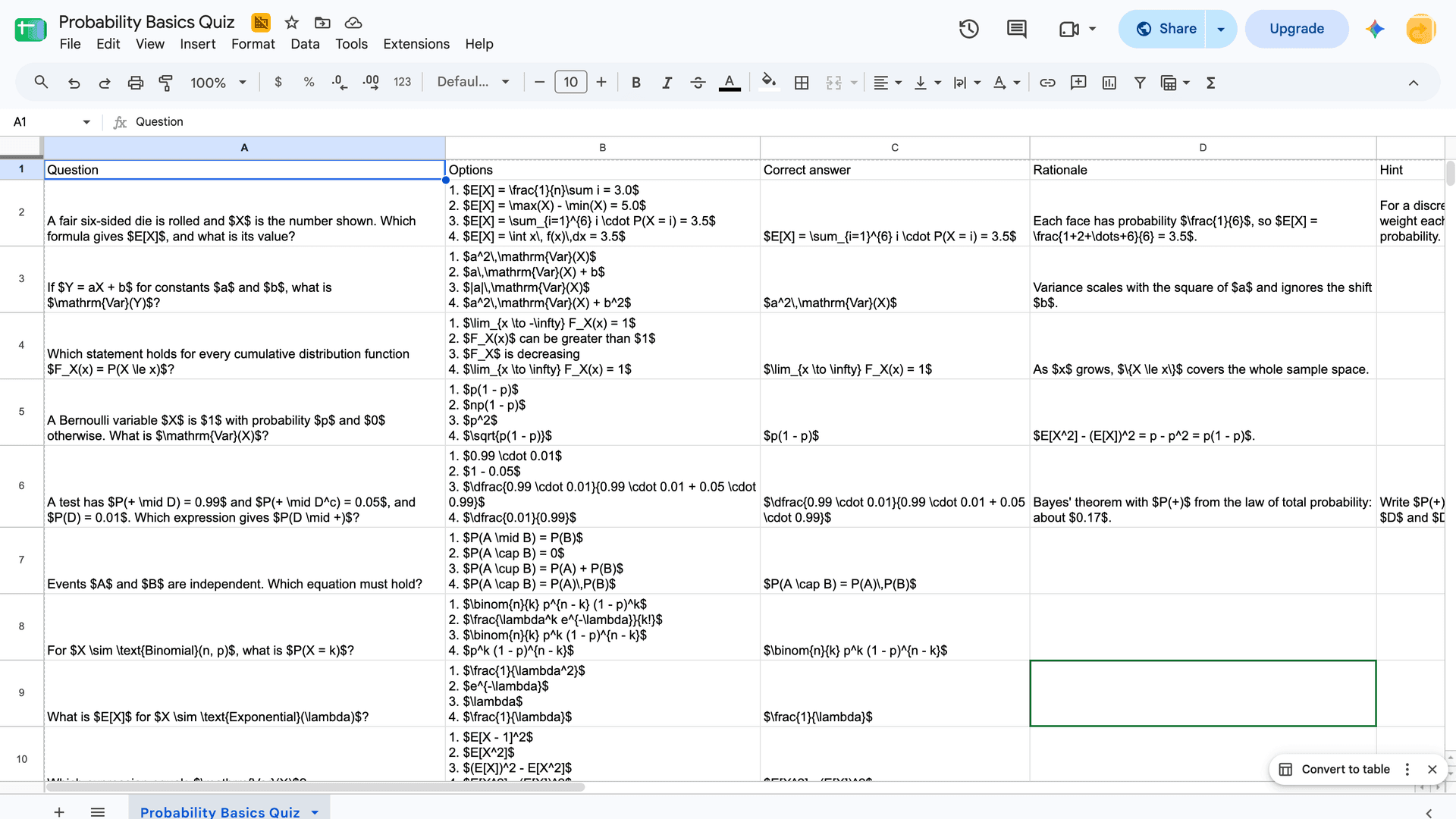
Task: Insert chart icon
Action: [1109, 83]
